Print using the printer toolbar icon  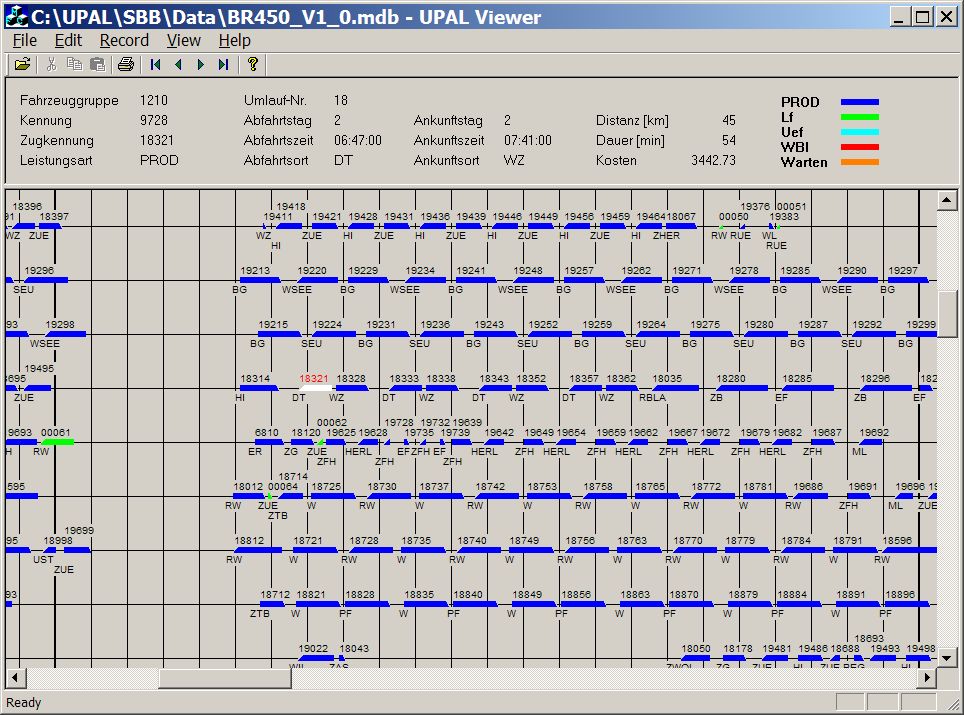click(125, 65)
